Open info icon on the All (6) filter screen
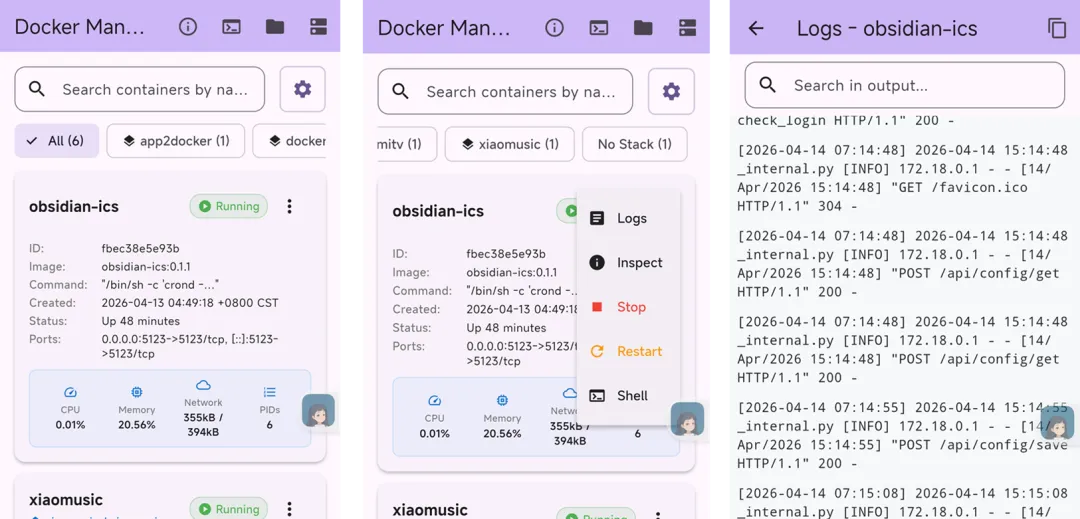 click(188, 27)
